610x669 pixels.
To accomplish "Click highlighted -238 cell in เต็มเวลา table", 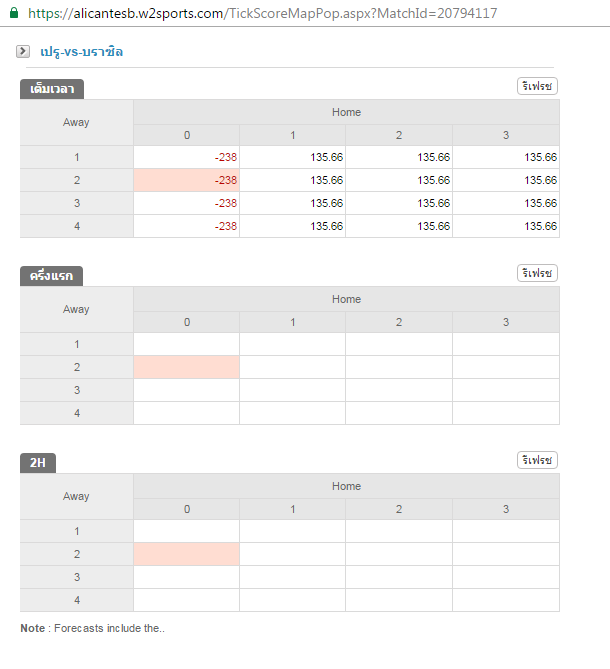I will tap(187, 180).
